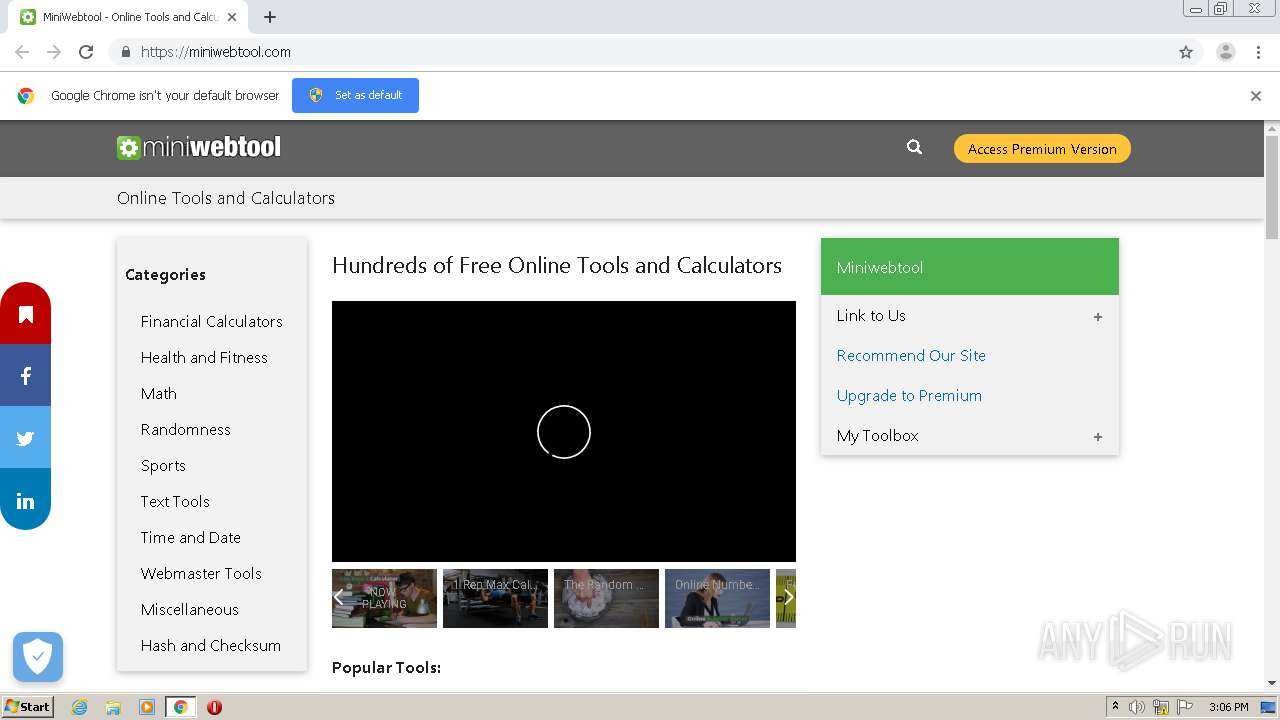Set Chrome as default browser
Image resolution: width=1280 pixels, height=720 pixels.
coord(355,95)
